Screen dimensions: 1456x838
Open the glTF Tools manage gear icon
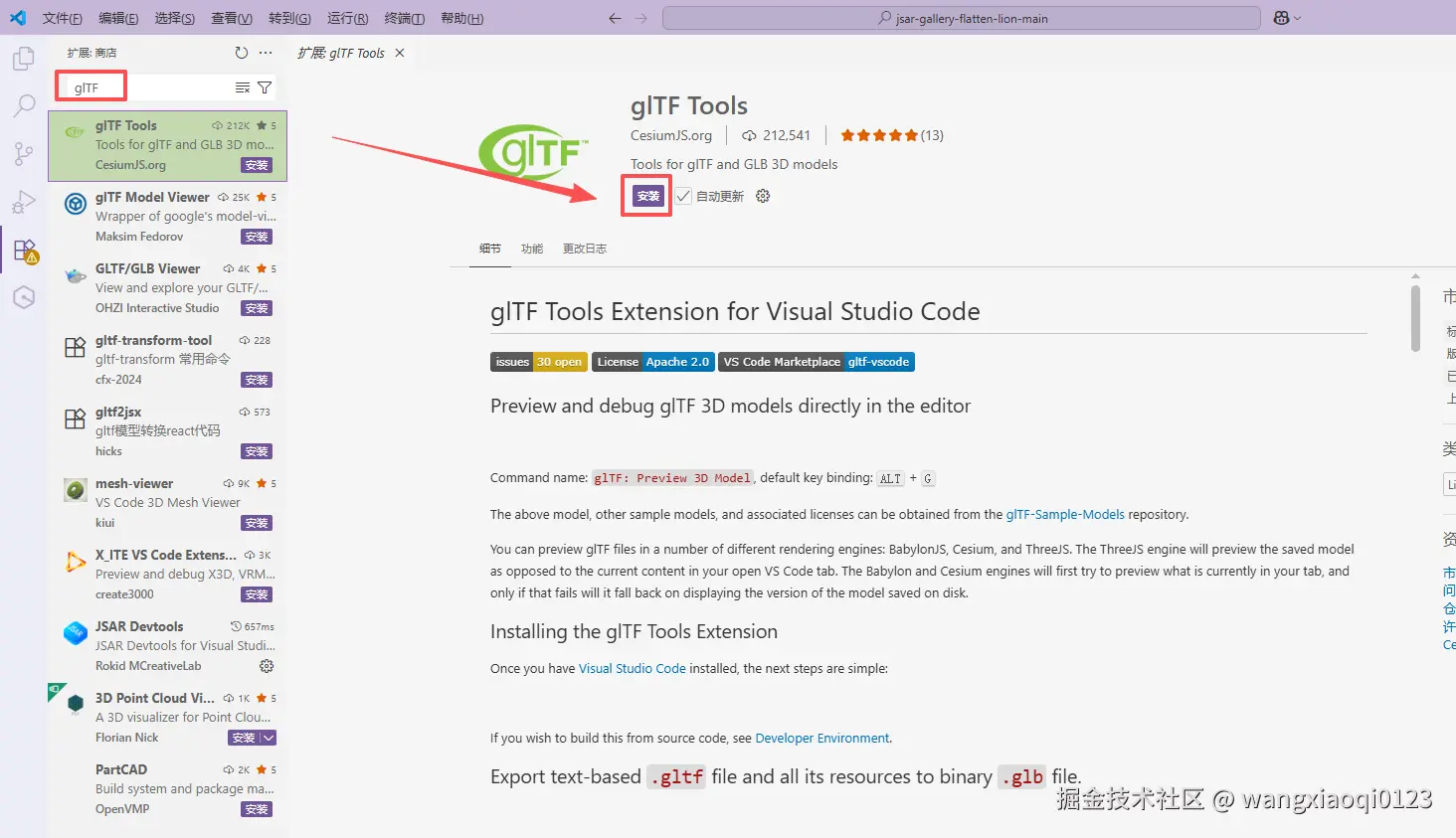click(763, 196)
